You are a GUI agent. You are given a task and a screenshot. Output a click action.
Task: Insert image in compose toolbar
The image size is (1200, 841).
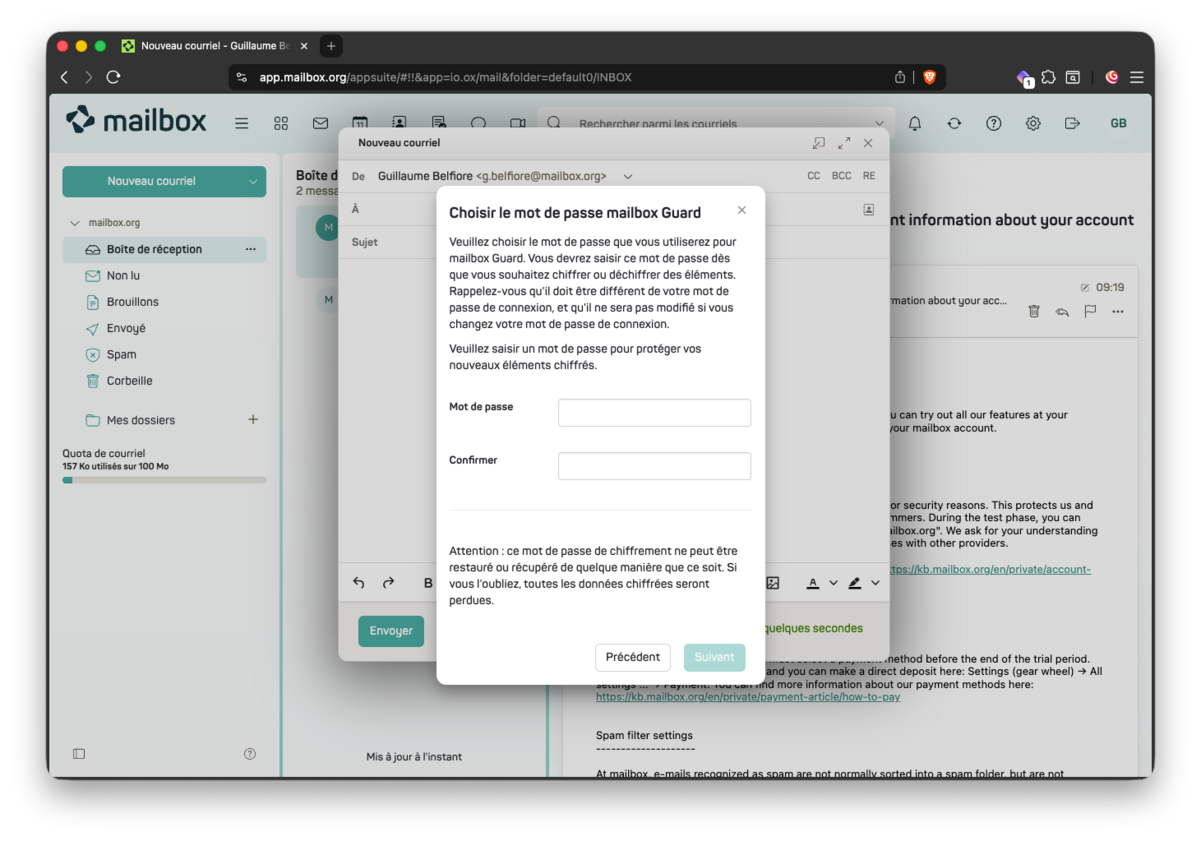tap(773, 583)
